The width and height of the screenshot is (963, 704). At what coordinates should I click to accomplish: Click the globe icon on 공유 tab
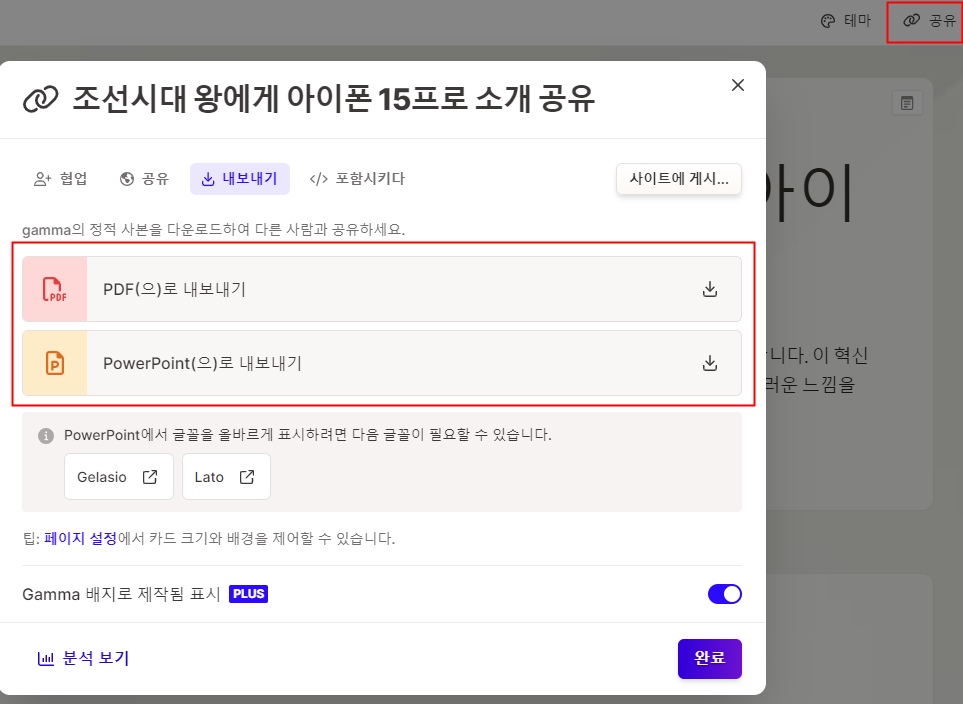click(127, 179)
